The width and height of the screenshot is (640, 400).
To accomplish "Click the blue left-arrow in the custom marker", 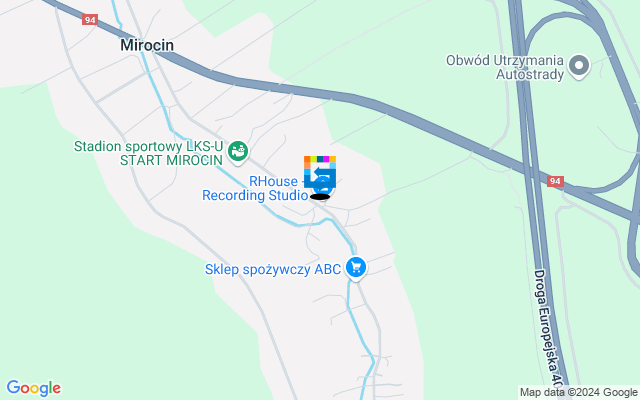I will pos(324,172).
